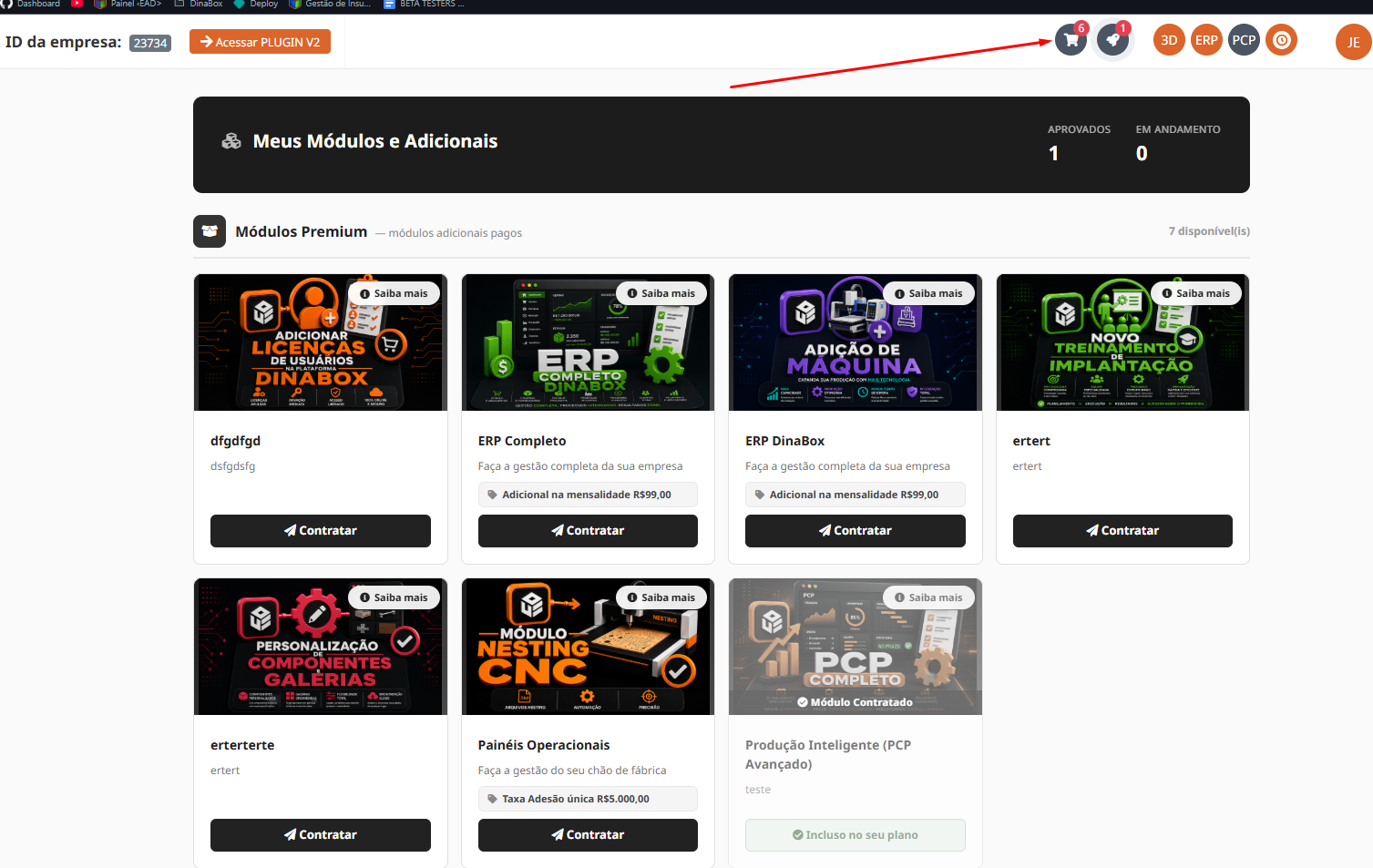
Task: Open the shopping cart with 6 items
Action: pos(1071,40)
